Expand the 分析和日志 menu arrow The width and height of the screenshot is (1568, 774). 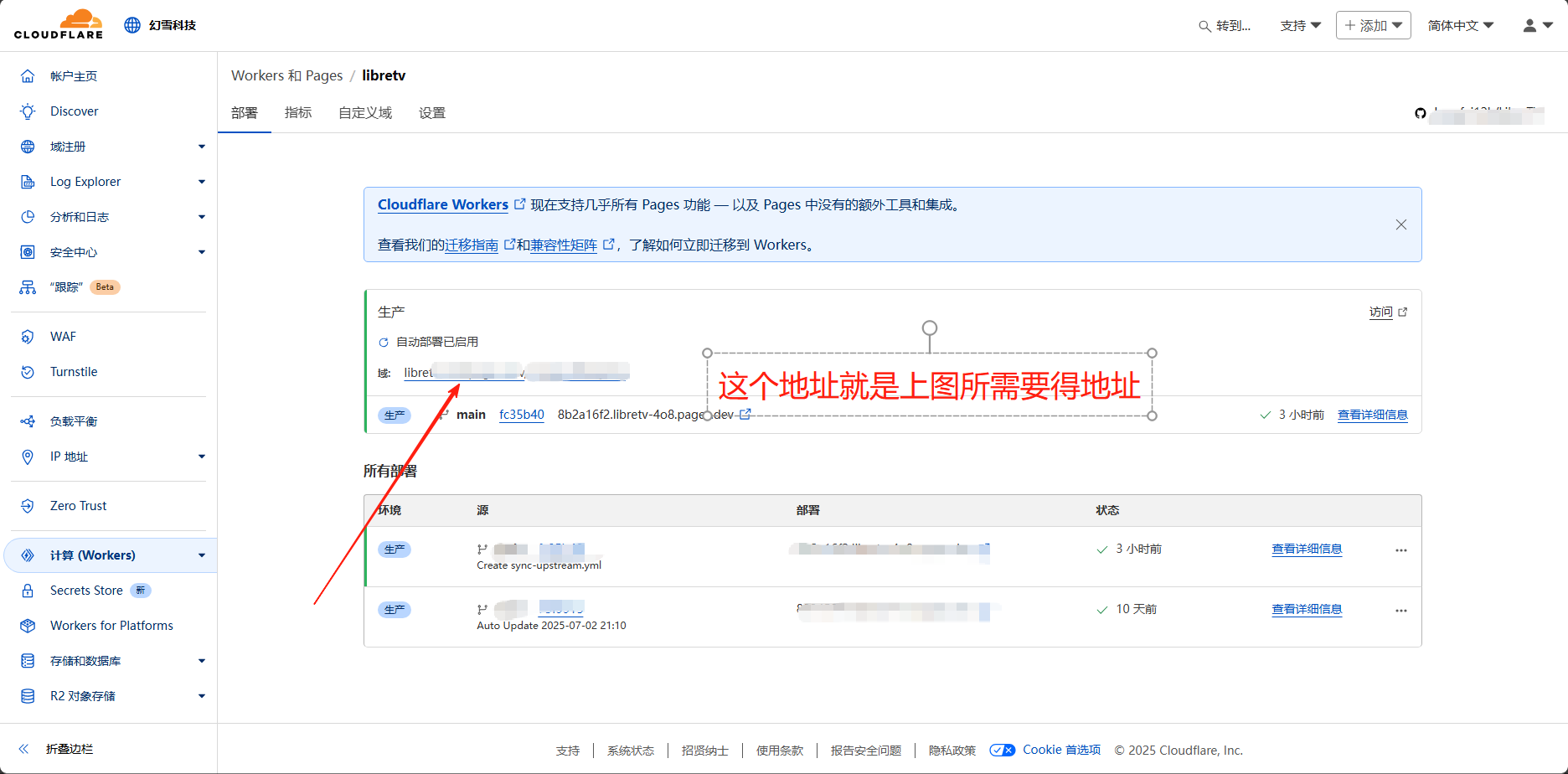point(202,217)
